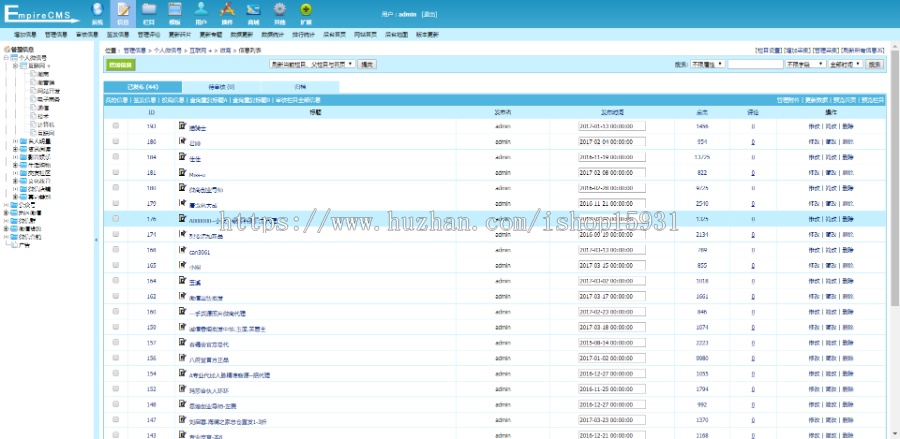Viewport: 900px width, 439px height.
Task: Click the 栏目 folder icon in header
Action: 149,11
